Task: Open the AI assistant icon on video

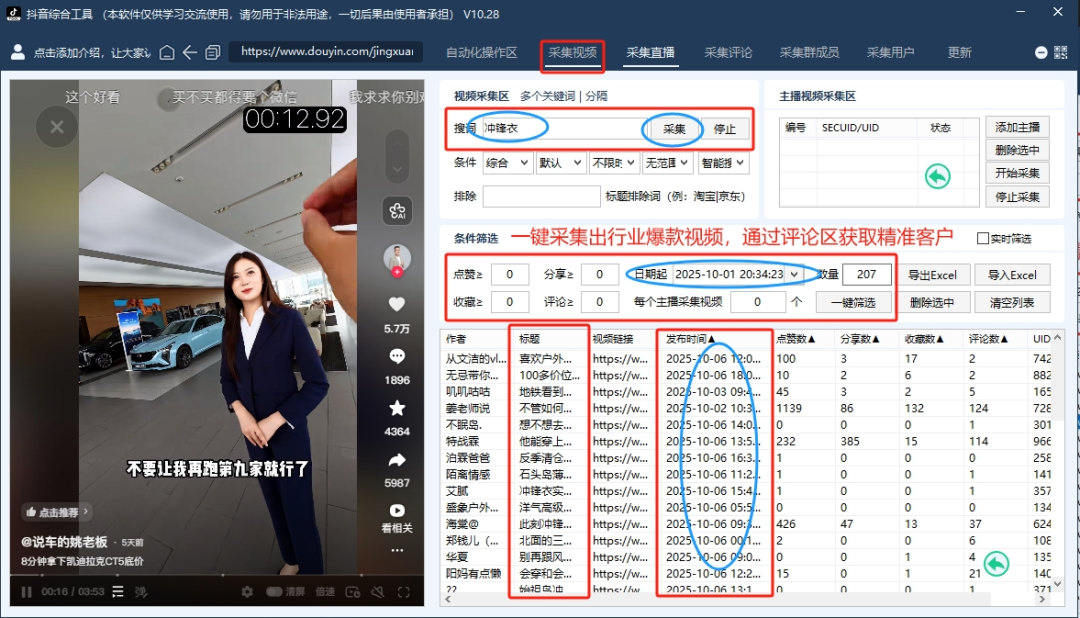Action: [397, 211]
